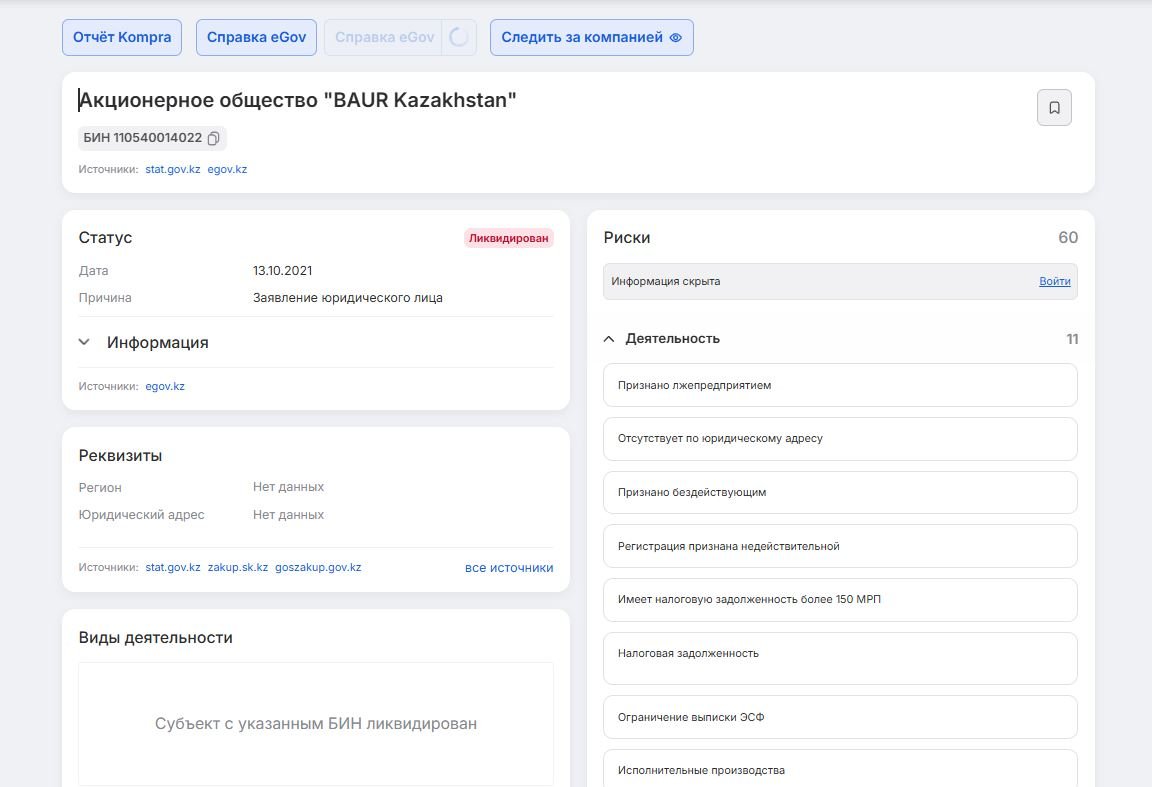Click the БИН 110540014022 text
This screenshot has height=787, width=1152.
[143, 138]
